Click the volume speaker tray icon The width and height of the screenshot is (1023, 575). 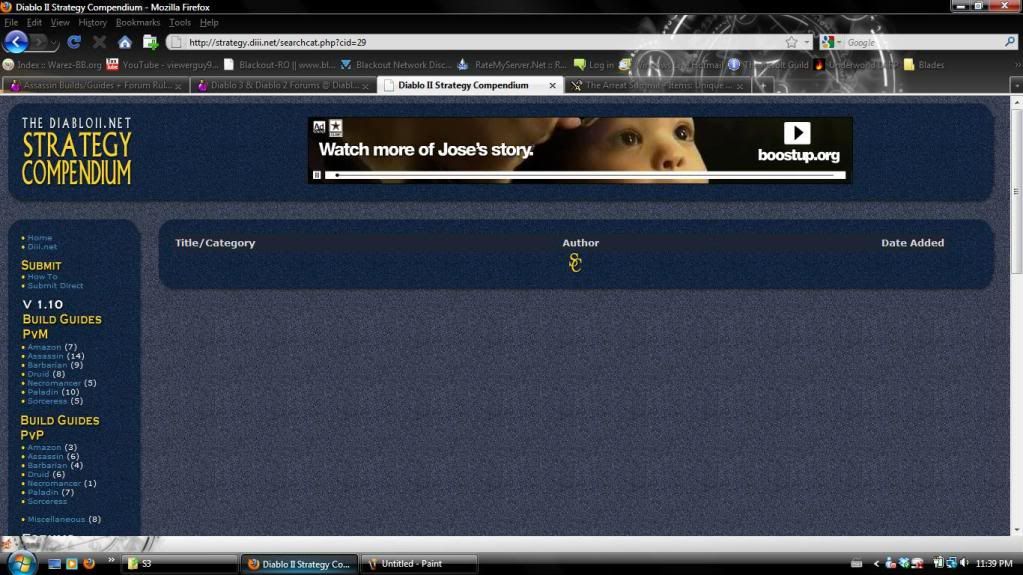click(965, 563)
